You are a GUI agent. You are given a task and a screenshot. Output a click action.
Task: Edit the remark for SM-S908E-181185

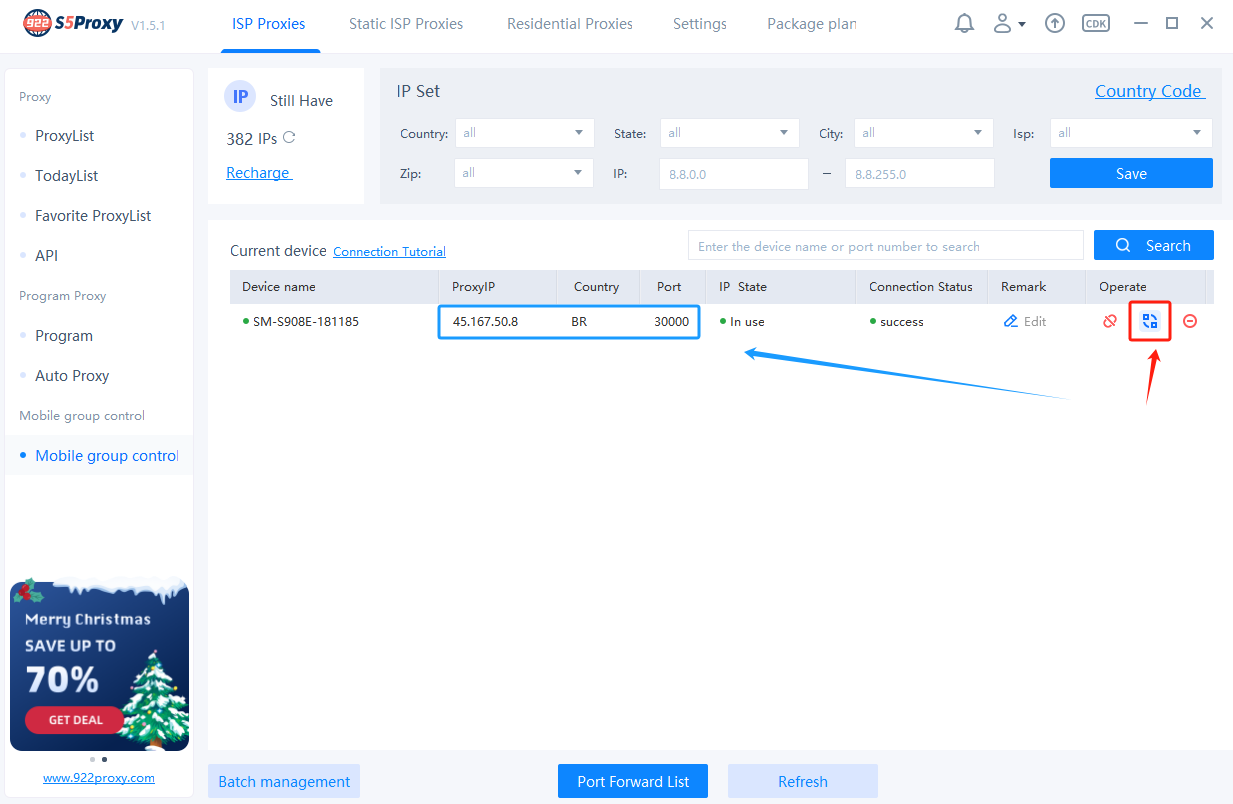(x=1025, y=321)
